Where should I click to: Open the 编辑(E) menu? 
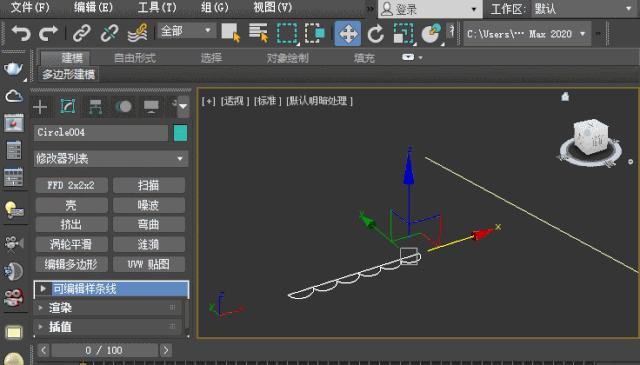93,7
